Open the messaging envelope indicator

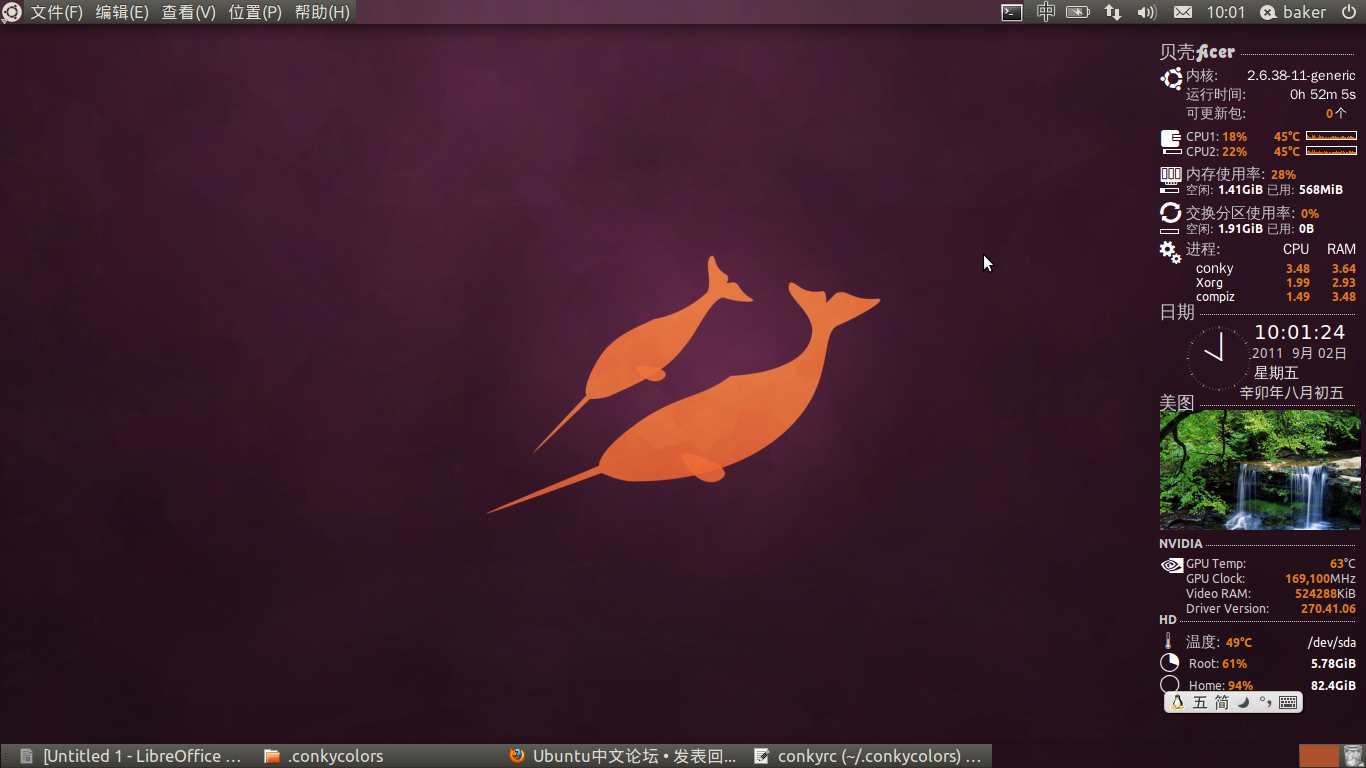[x=1183, y=12]
